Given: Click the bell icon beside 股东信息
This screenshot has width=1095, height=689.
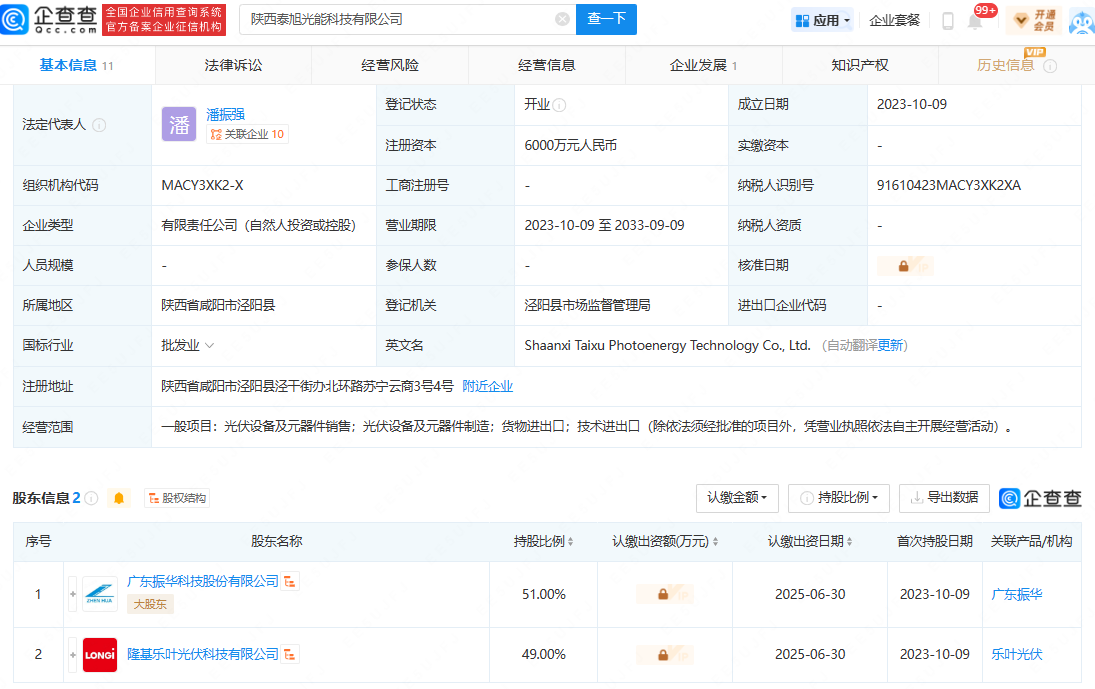Looking at the screenshot, I should (x=119, y=498).
